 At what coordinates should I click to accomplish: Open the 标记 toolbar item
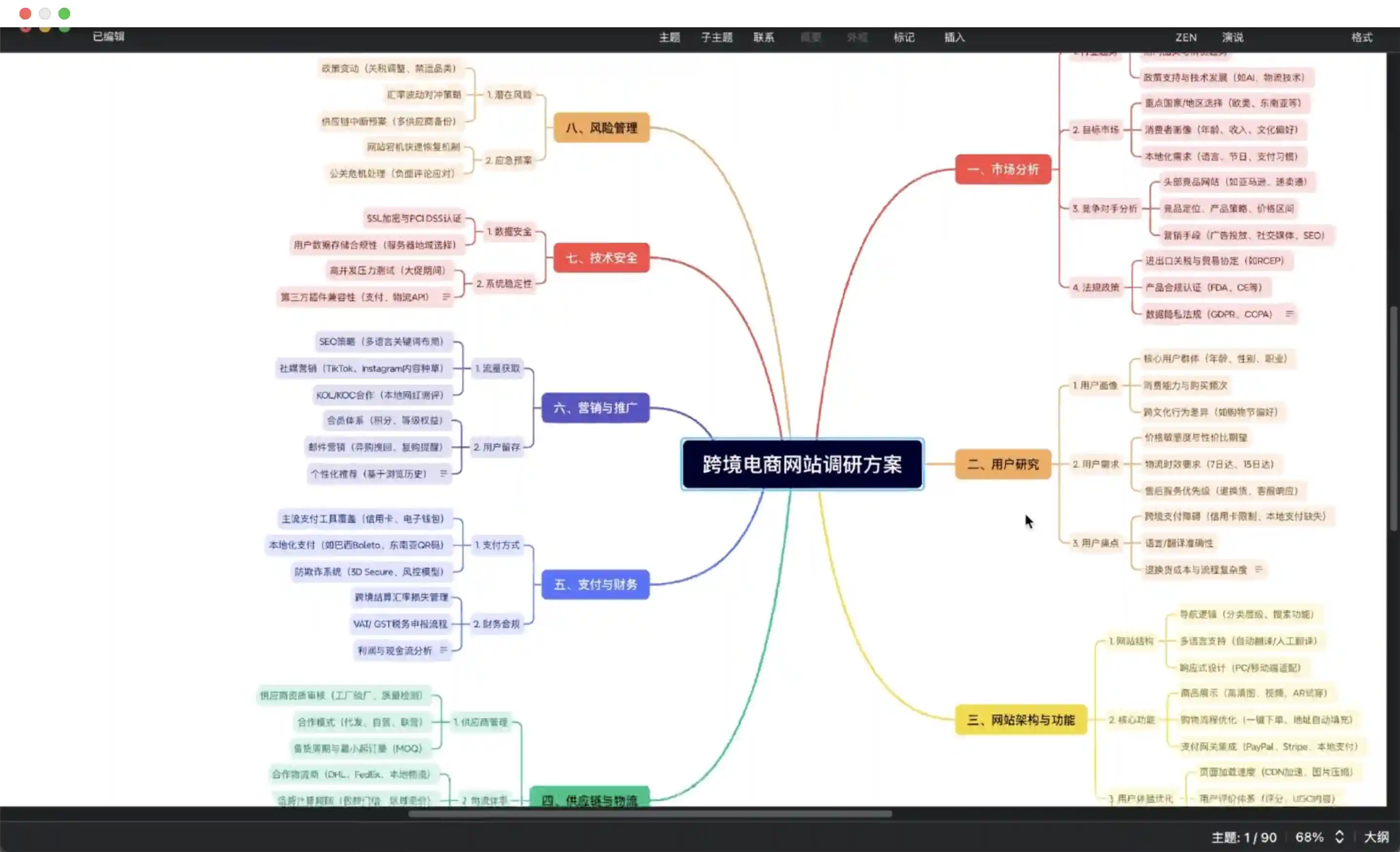click(x=903, y=37)
